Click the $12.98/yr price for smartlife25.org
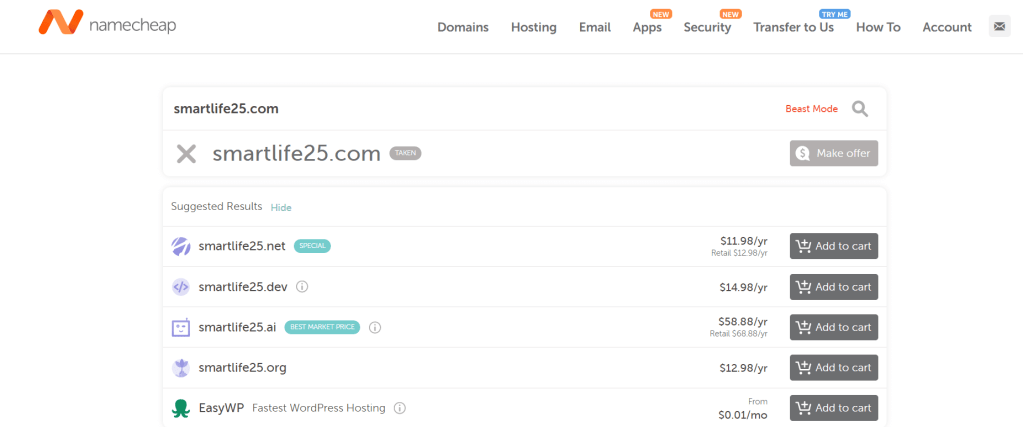Screen dimensions: 1023x427 [x=744, y=368]
